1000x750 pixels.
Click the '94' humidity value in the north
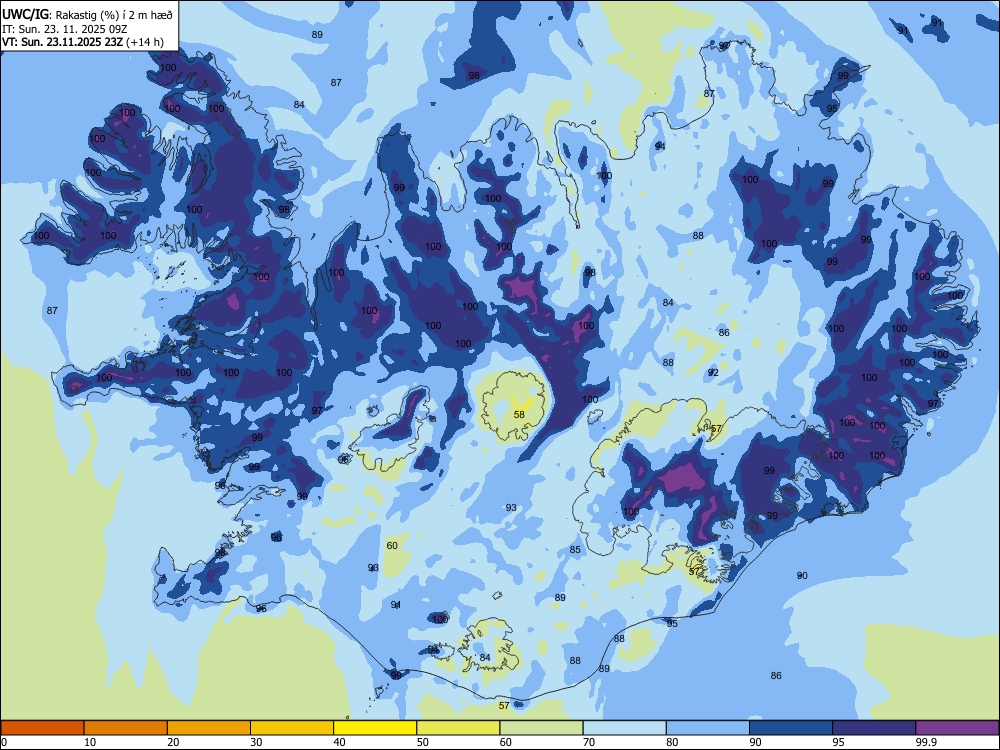coord(660,146)
